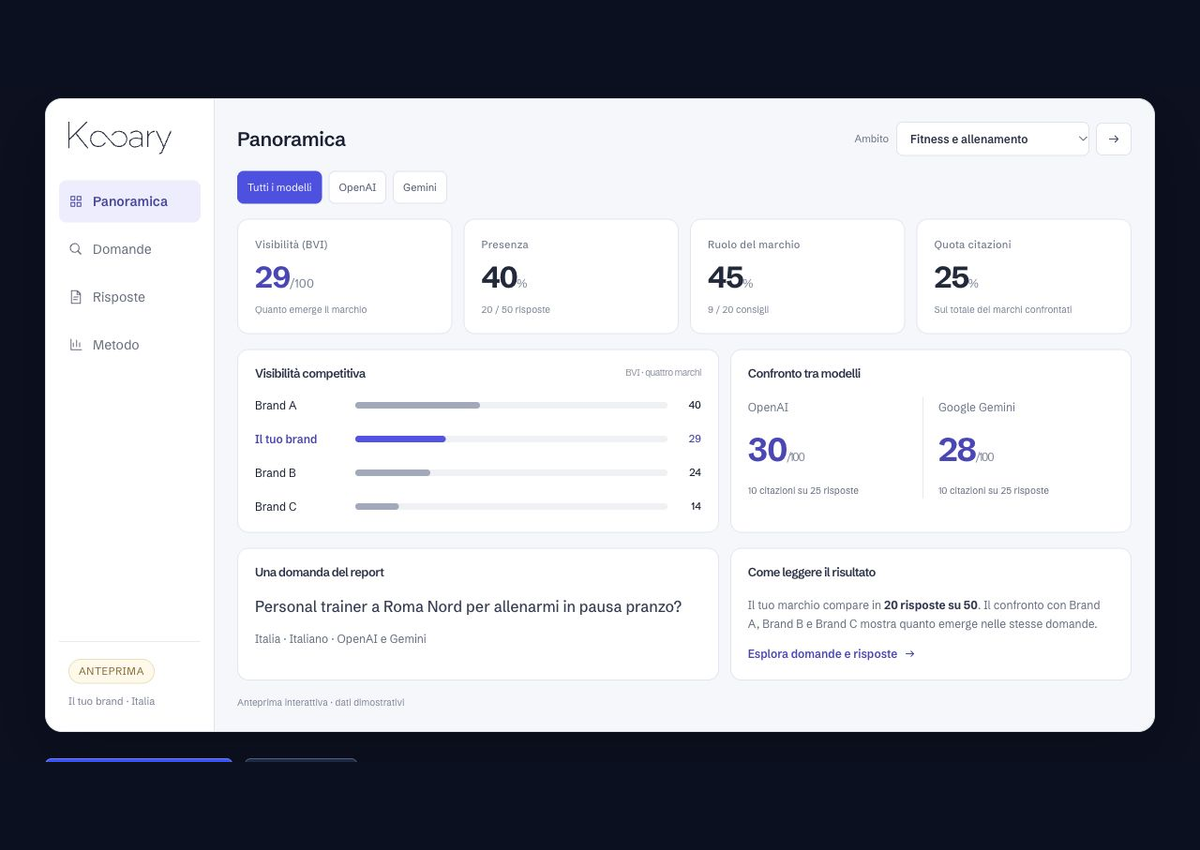This screenshot has width=1200, height=850.
Task: Click the Brand B visibility bar
Action: click(511, 473)
